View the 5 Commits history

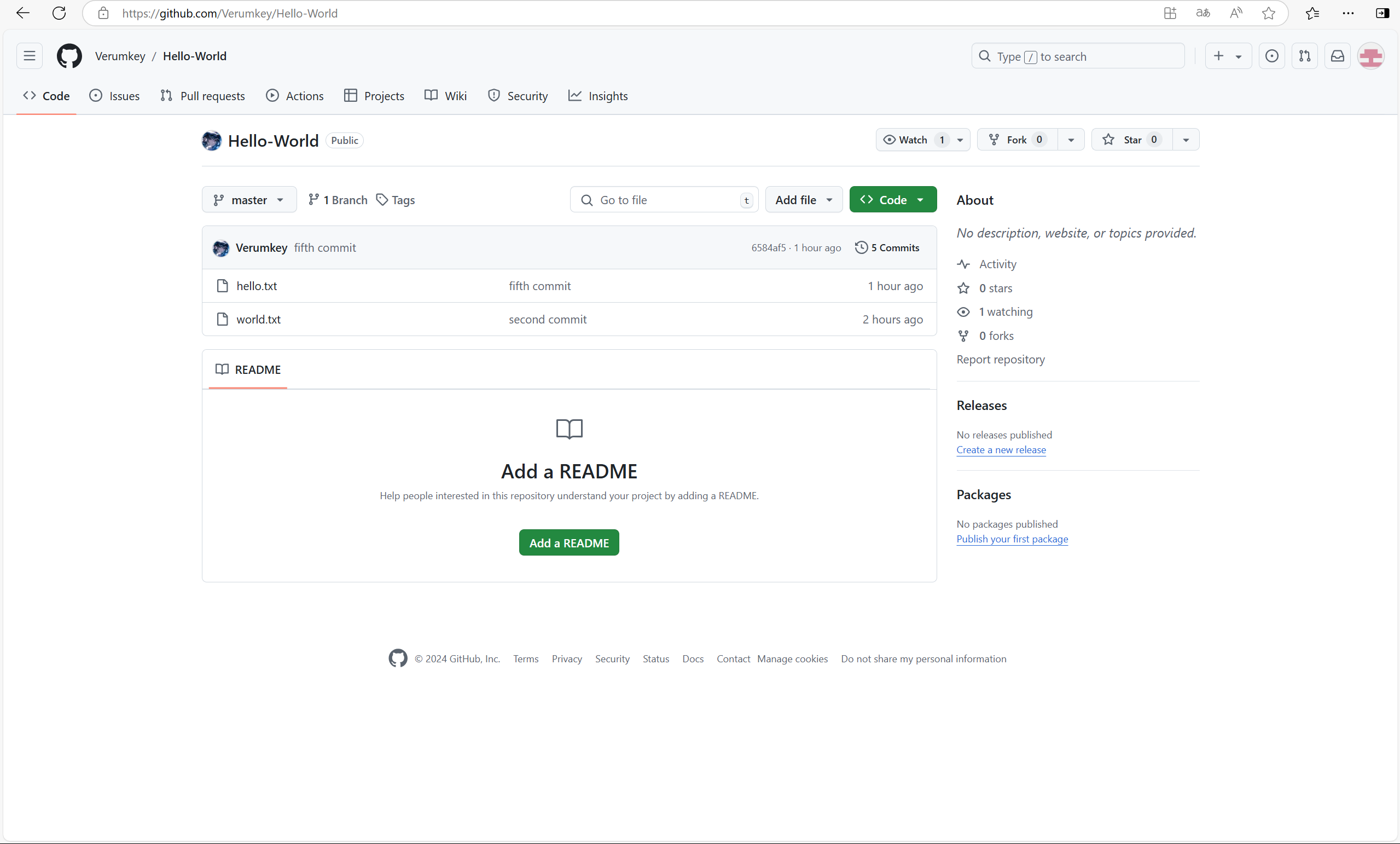(x=887, y=248)
